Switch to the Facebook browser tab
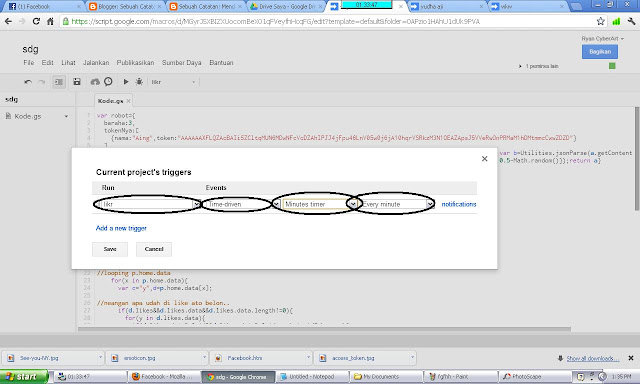This screenshot has height=384, width=640. click(x=43, y=7)
